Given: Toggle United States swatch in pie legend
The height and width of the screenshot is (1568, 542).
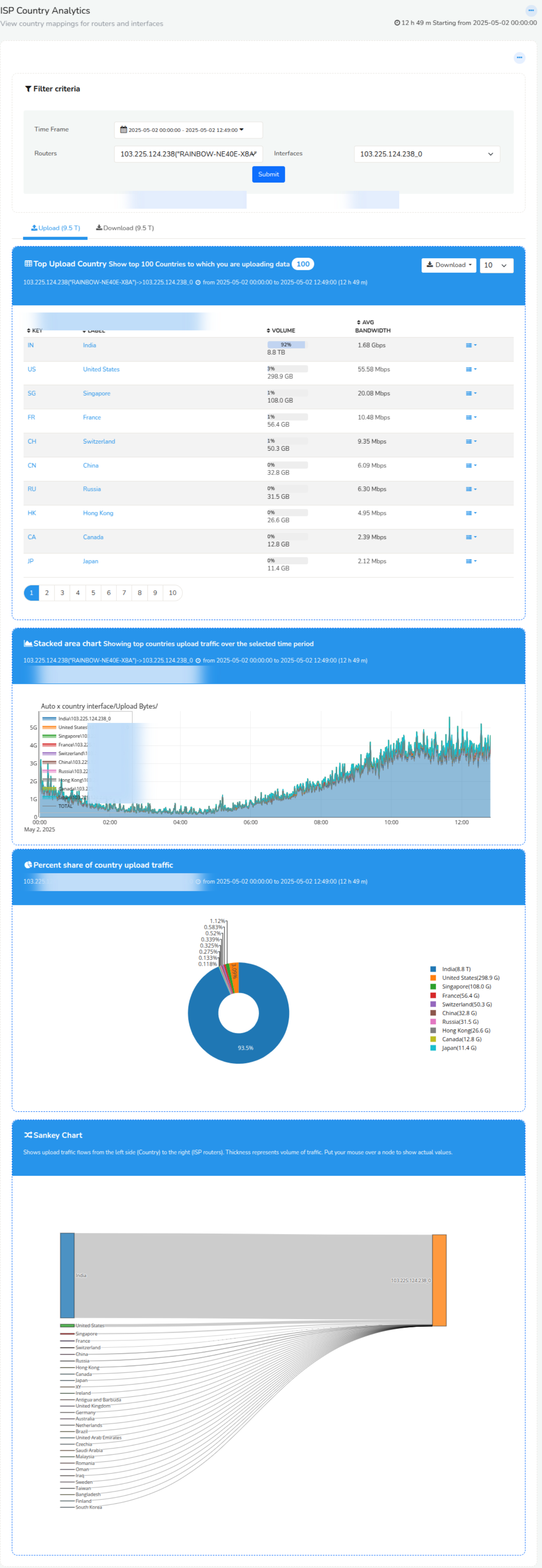Looking at the screenshot, I should click(x=433, y=977).
